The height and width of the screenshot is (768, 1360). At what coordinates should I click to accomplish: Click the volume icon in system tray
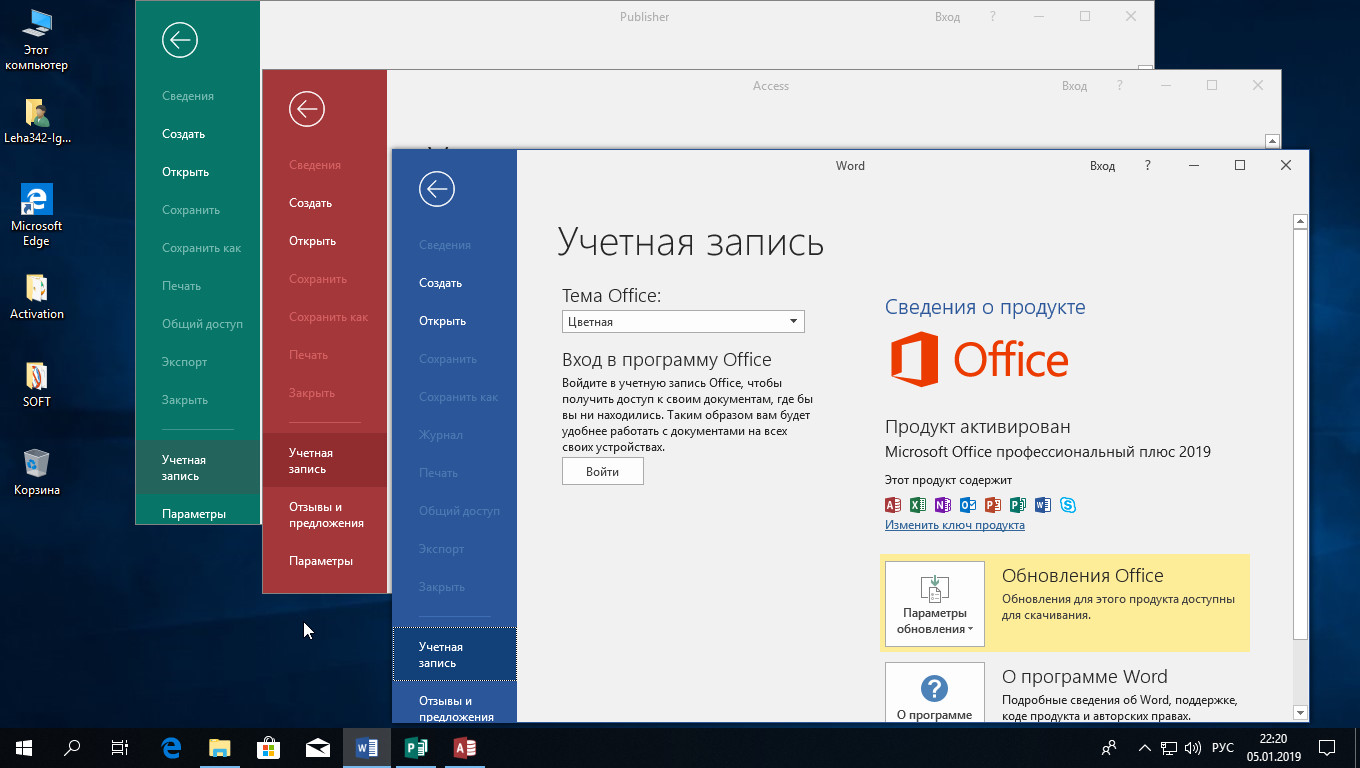pyautogui.click(x=1193, y=747)
